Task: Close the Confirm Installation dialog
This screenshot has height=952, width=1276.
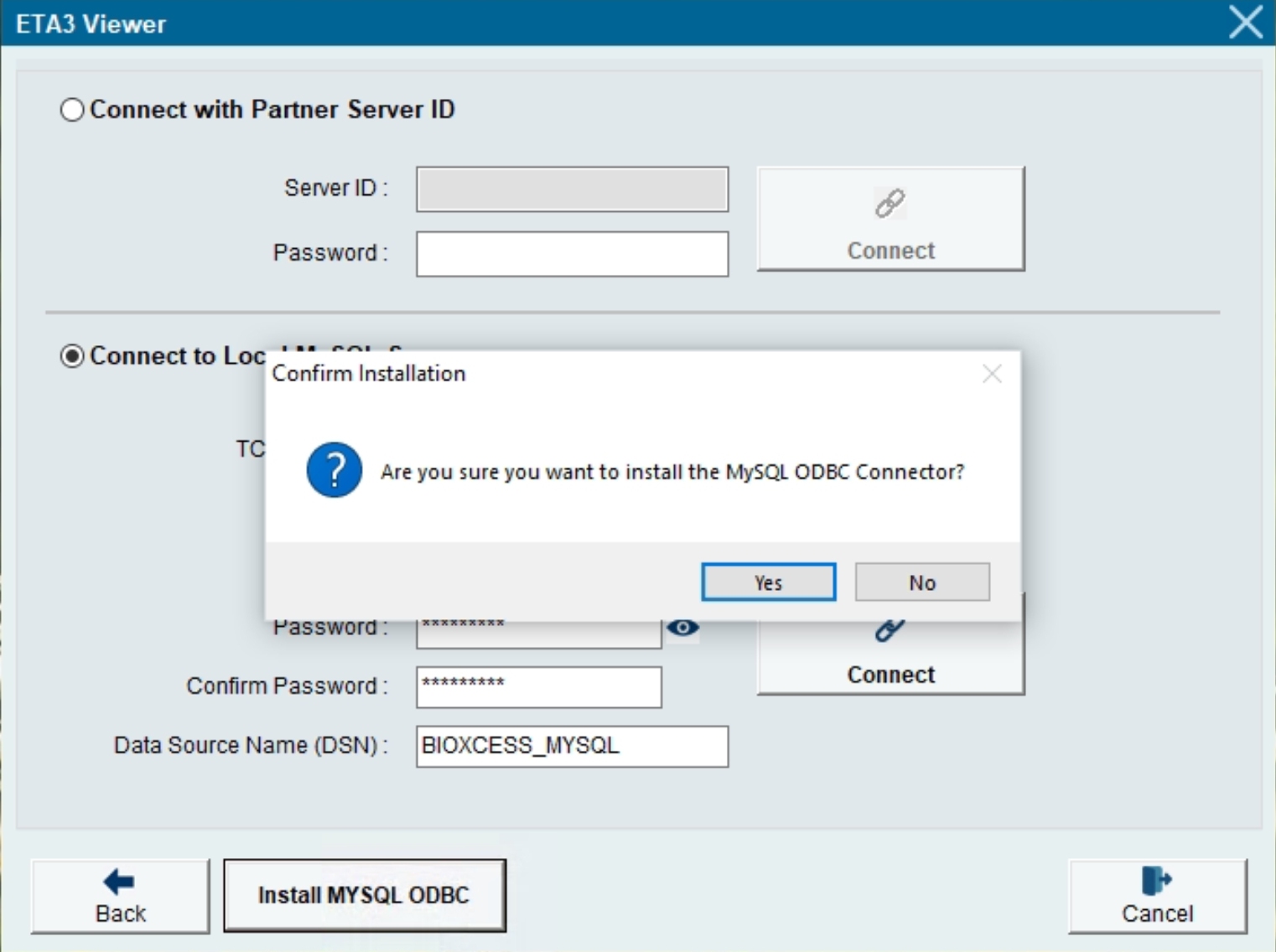Action: [x=992, y=374]
